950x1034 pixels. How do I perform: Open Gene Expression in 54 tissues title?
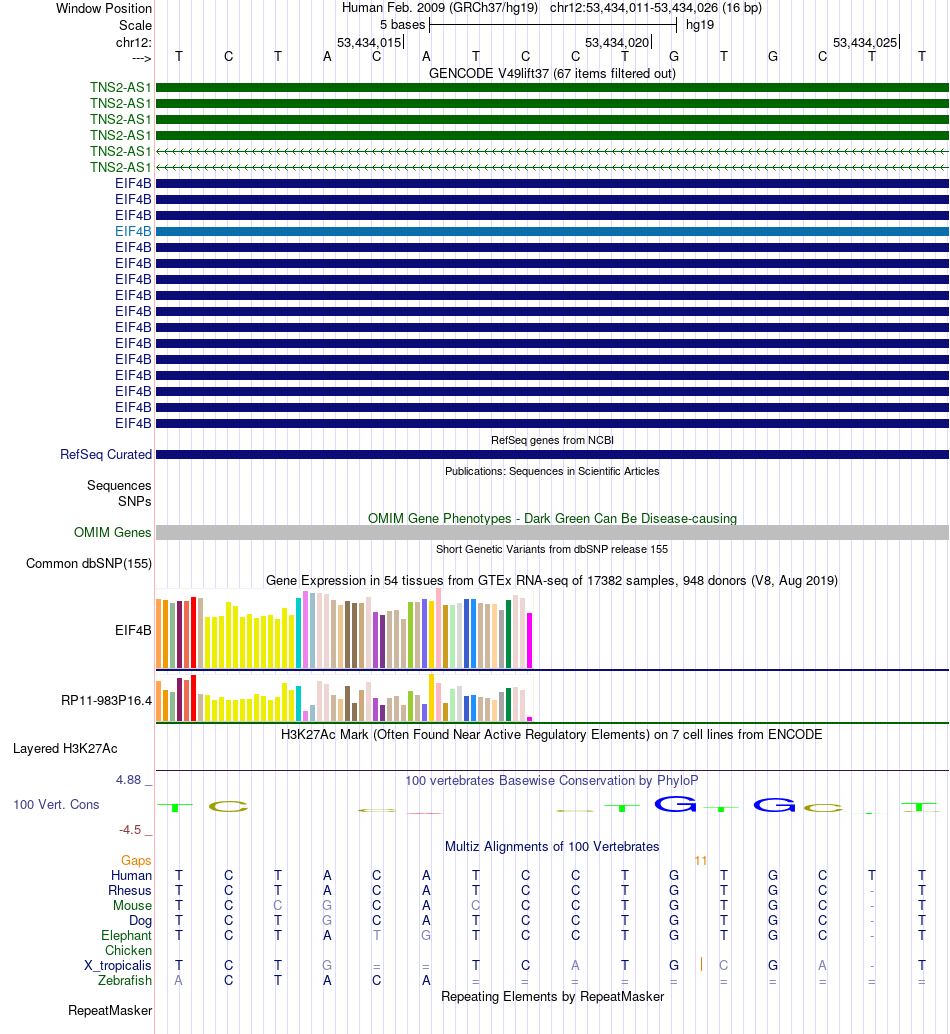click(552, 580)
